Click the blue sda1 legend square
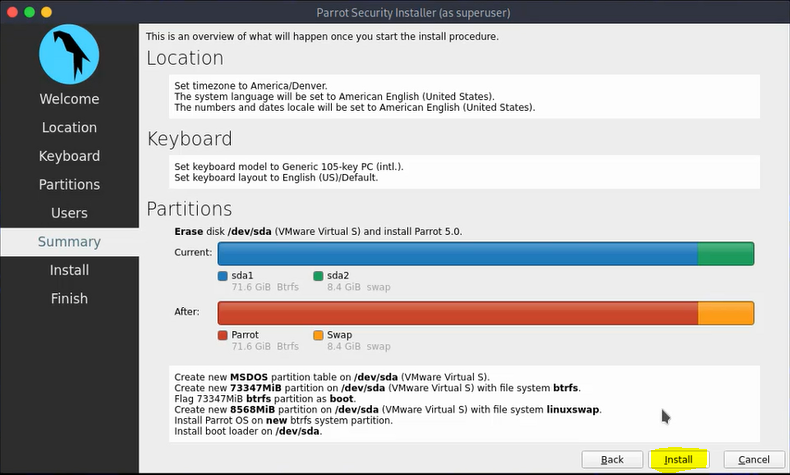 tap(223, 276)
